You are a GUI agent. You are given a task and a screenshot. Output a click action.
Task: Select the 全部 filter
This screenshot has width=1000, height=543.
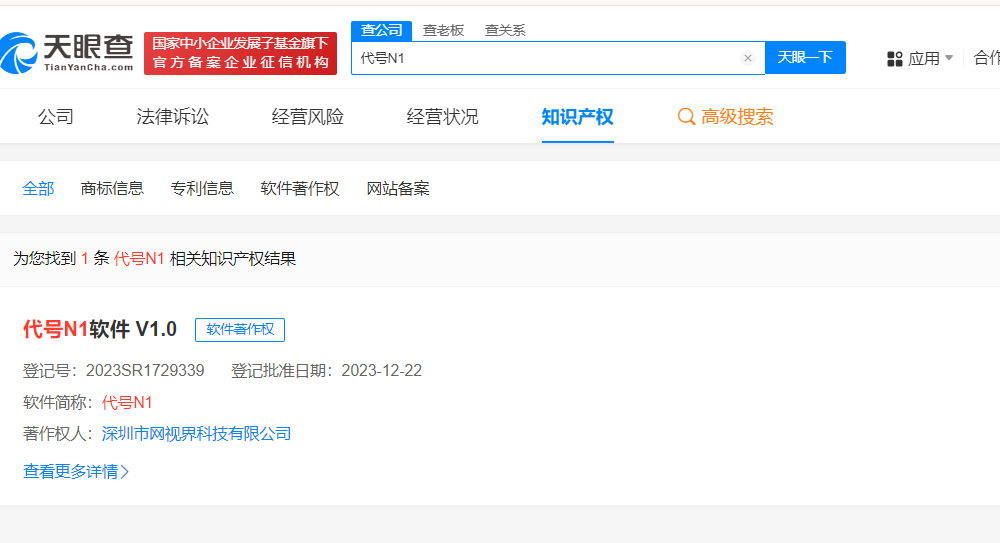[x=38, y=188]
